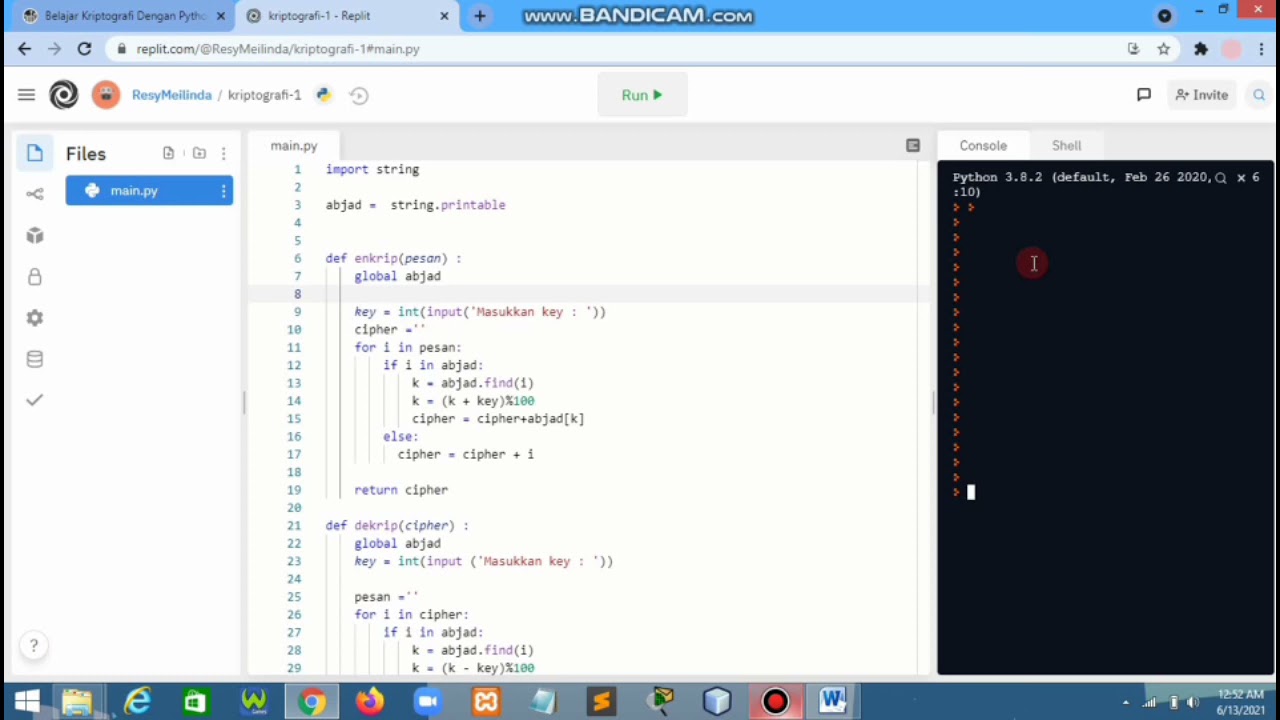Click the Python language icon beside kriptografi-1

[x=323, y=95]
